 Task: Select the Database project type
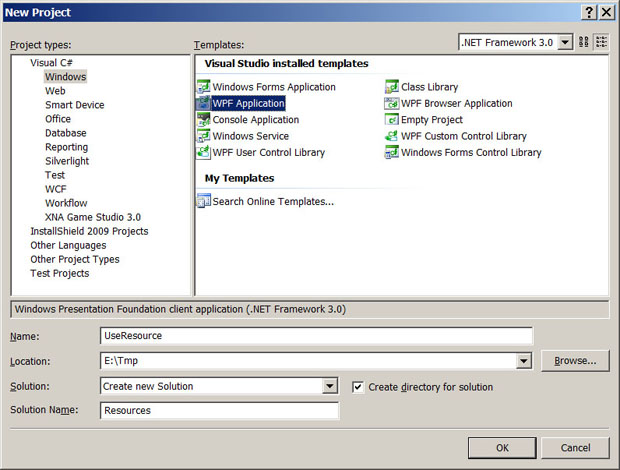coord(65,133)
